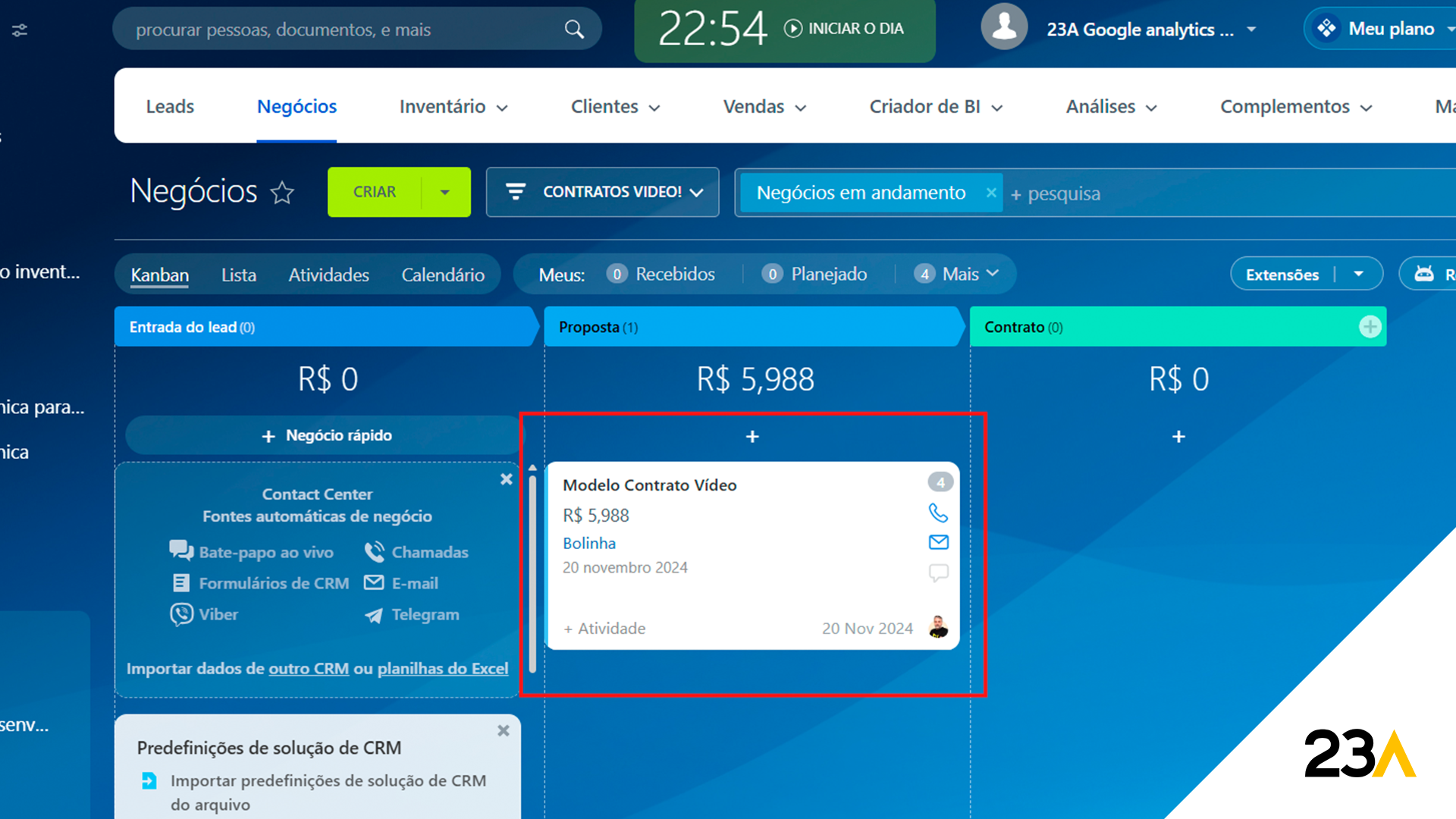Dismiss the Predefinições de solução de CRM panel
The height and width of the screenshot is (819, 1456).
[504, 731]
